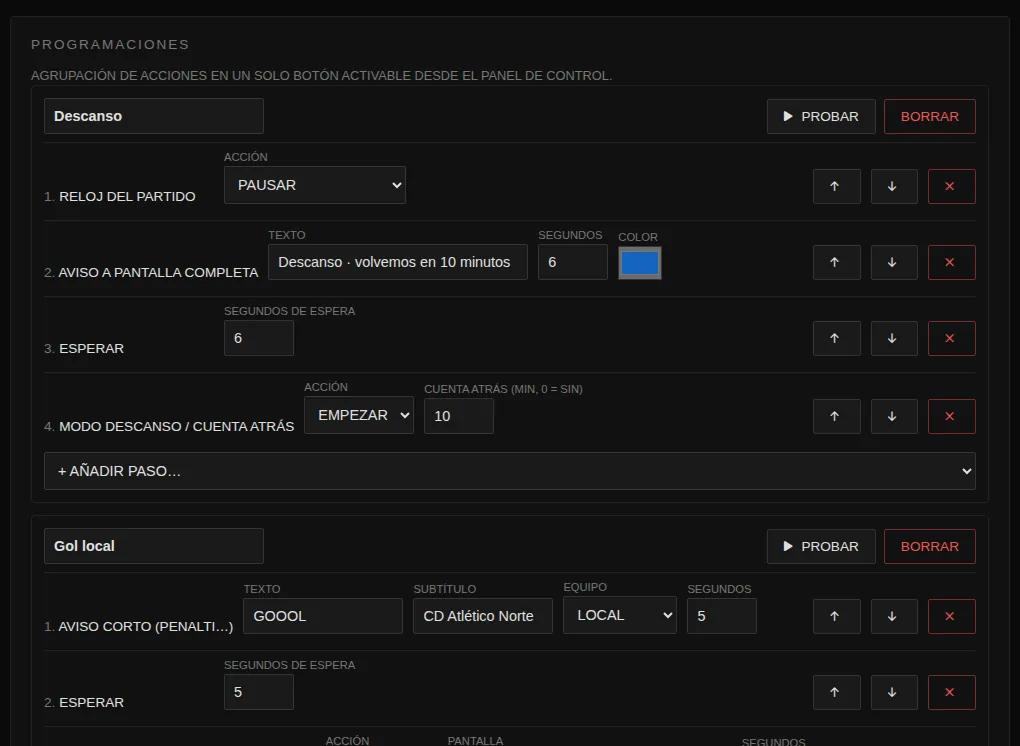Click the full-screen notice Texto field
Screen dimensions: 1020x746
tap(397, 262)
